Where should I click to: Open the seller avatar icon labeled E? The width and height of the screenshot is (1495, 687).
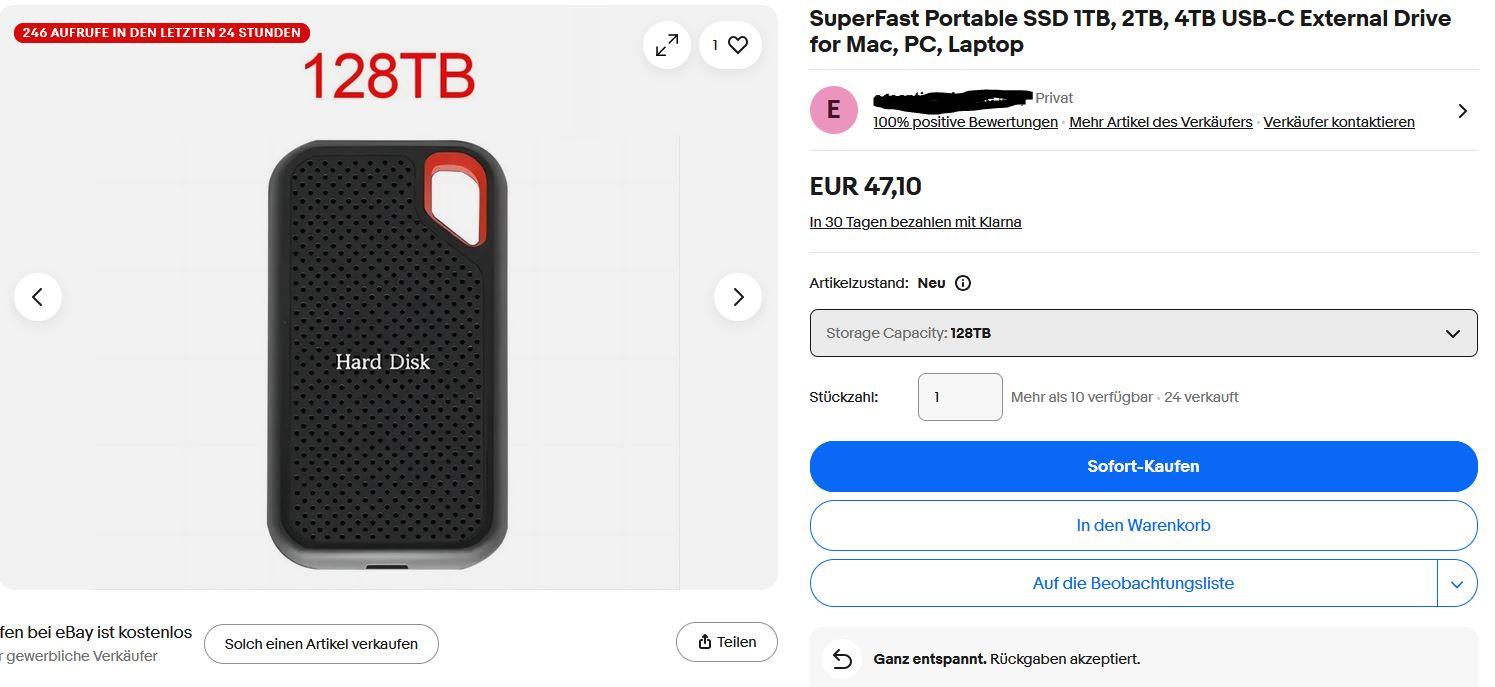click(833, 110)
